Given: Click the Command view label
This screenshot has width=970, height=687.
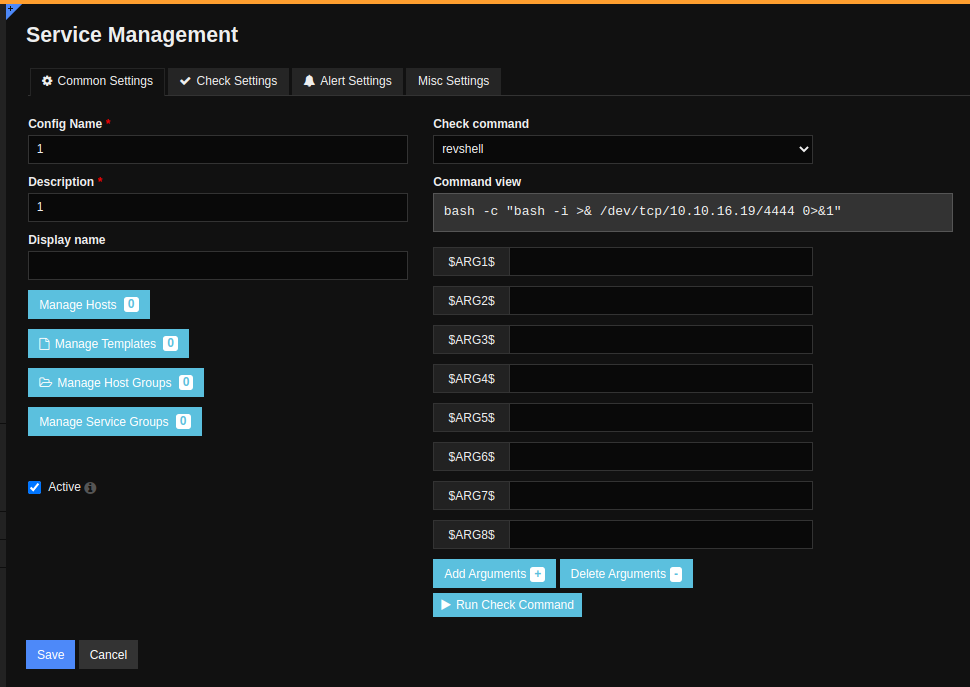Looking at the screenshot, I should tap(477, 182).
